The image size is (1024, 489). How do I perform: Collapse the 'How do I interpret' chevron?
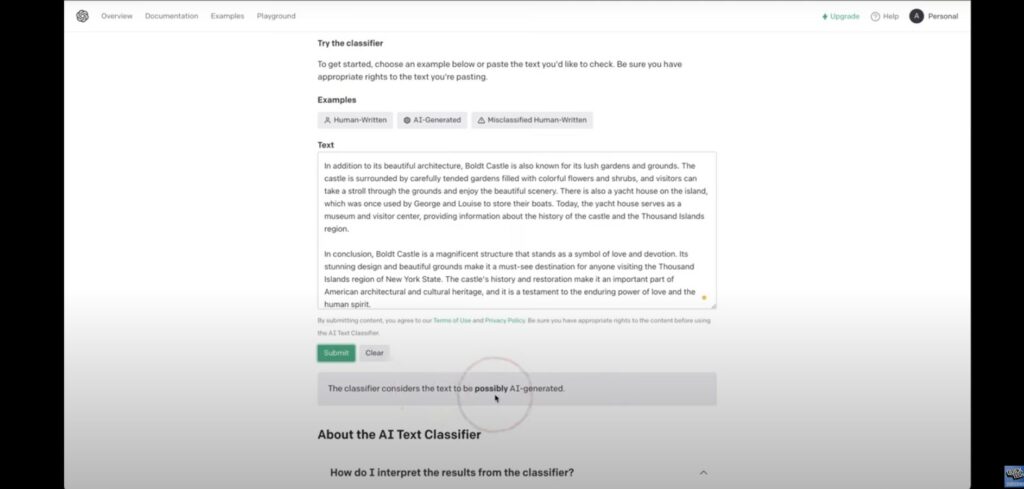coord(703,472)
